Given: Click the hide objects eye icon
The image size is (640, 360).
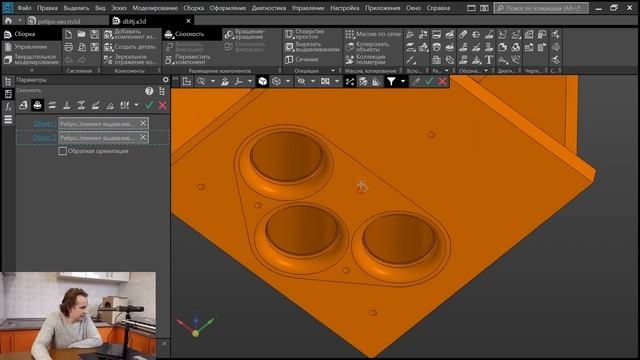Looking at the screenshot, I should click(x=301, y=82).
